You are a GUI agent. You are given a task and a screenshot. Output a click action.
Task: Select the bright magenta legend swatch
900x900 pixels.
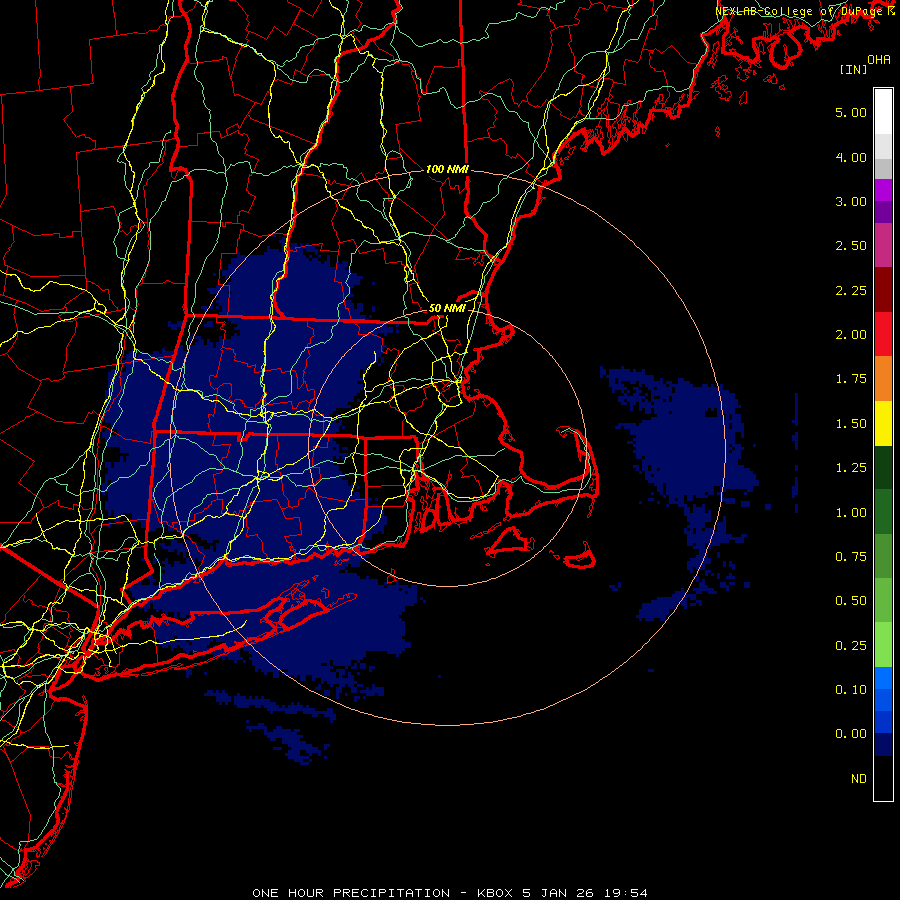click(883, 190)
